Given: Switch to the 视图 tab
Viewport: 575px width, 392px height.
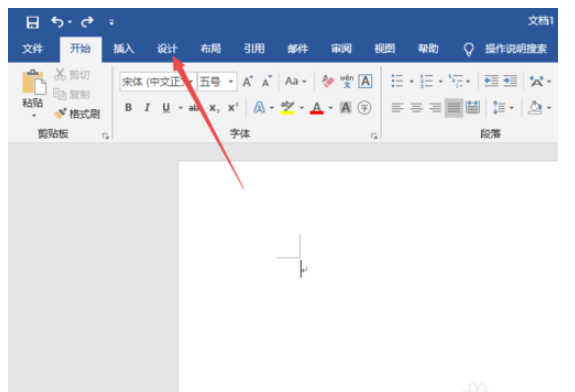Looking at the screenshot, I should tap(384, 48).
